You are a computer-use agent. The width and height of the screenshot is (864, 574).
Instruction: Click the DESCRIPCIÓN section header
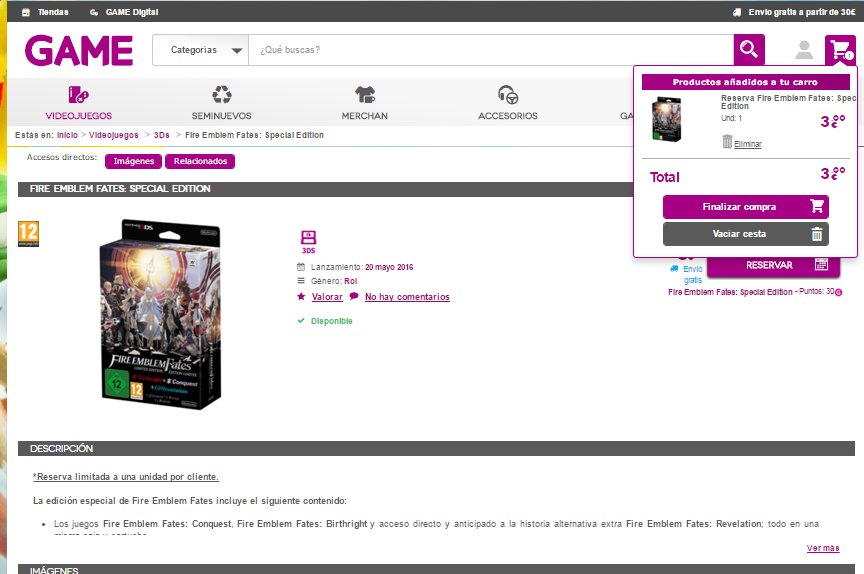pyautogui.click(x=436, y=448)
